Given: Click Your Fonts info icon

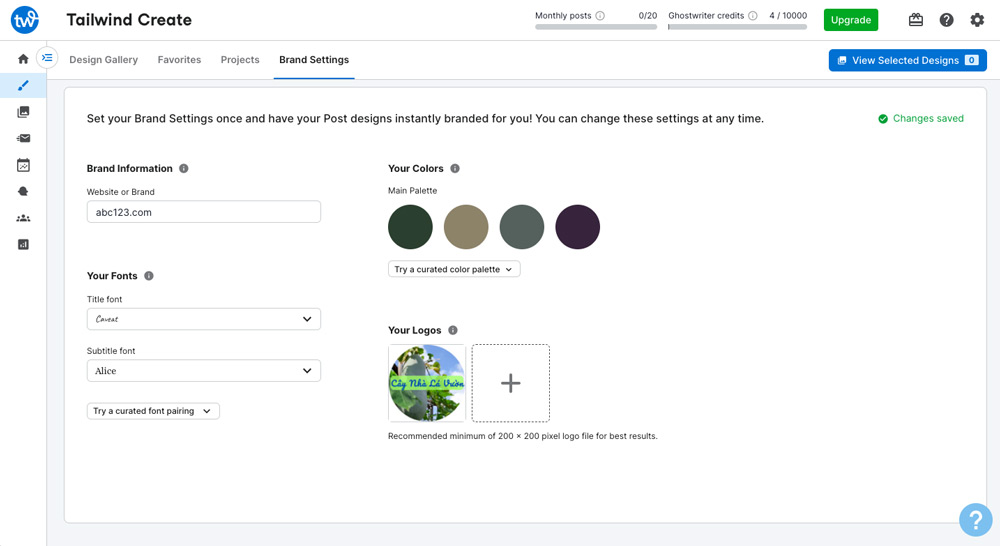Looking at the screenshot, I should point(149,276).
